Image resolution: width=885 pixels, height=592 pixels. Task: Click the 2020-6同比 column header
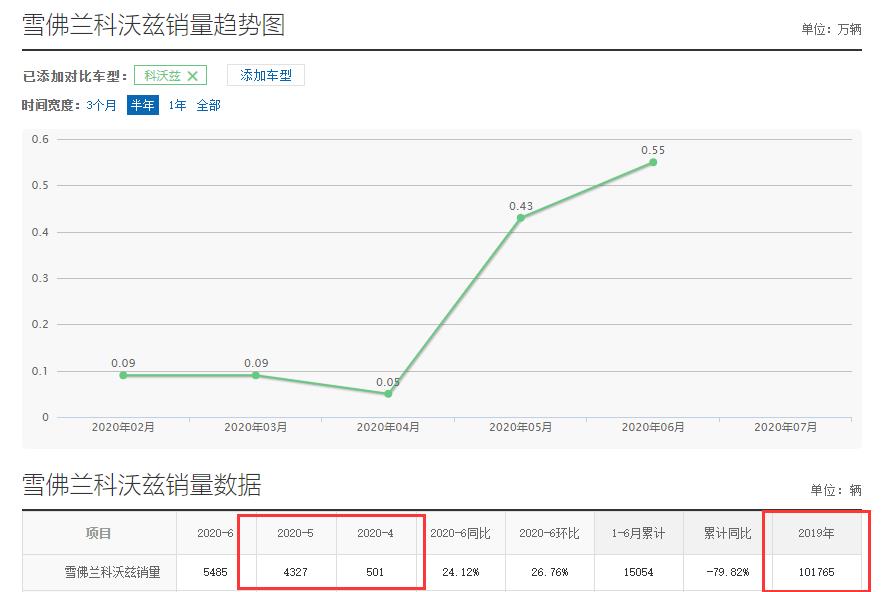[x=461, y=533]
